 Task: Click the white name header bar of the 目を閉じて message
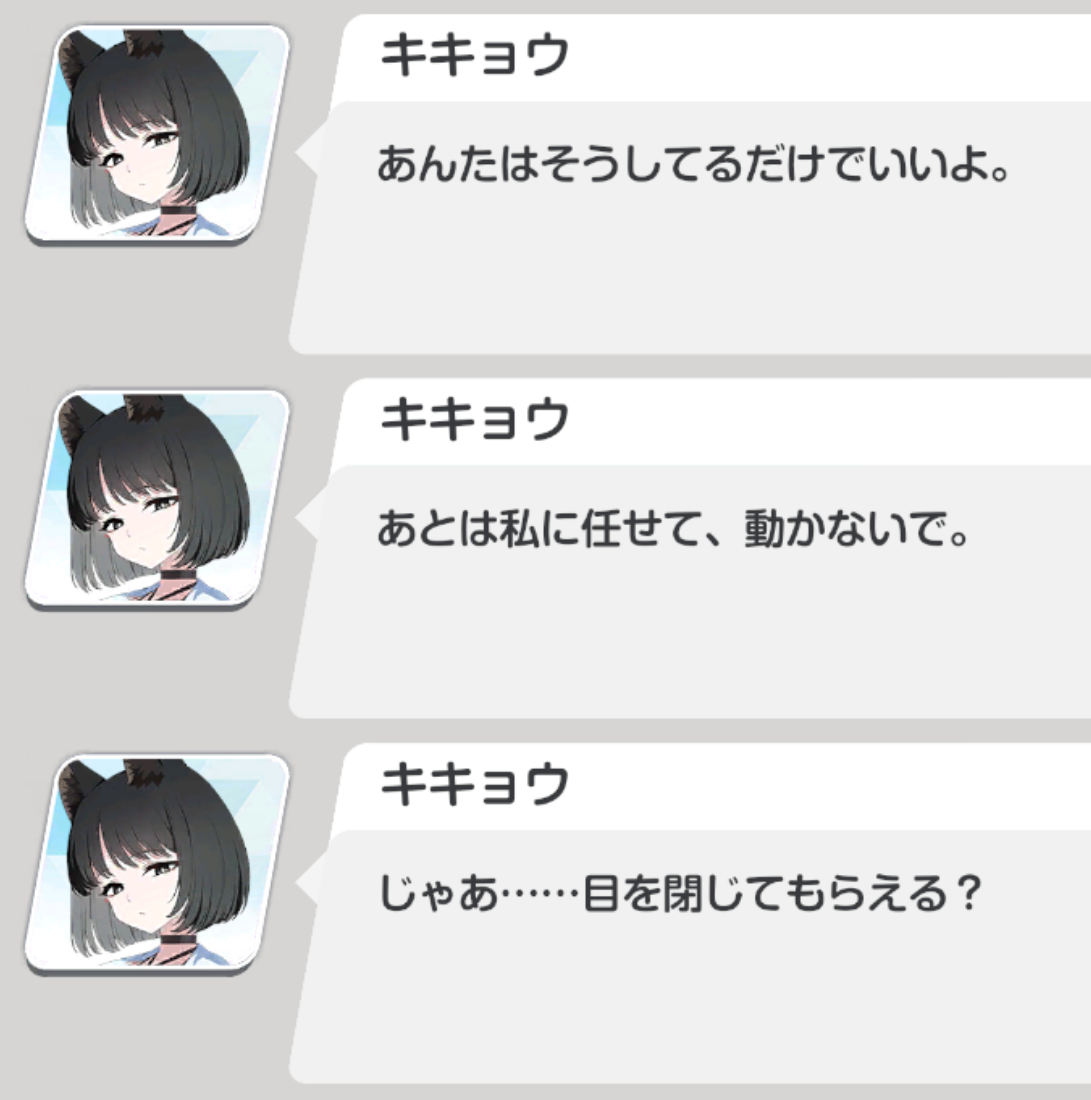pyautogui.click(x=712, y=787)
